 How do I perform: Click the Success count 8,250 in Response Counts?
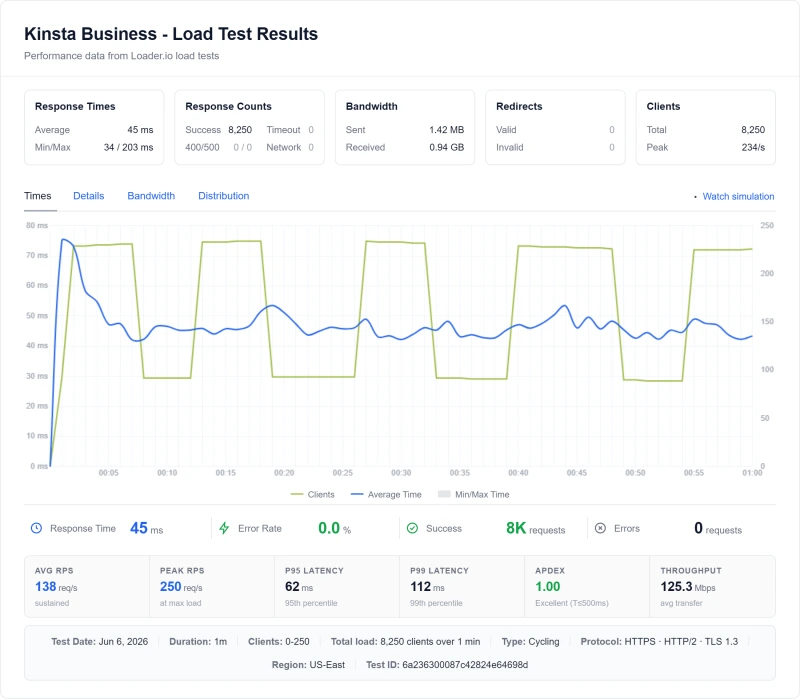[240, 130]
